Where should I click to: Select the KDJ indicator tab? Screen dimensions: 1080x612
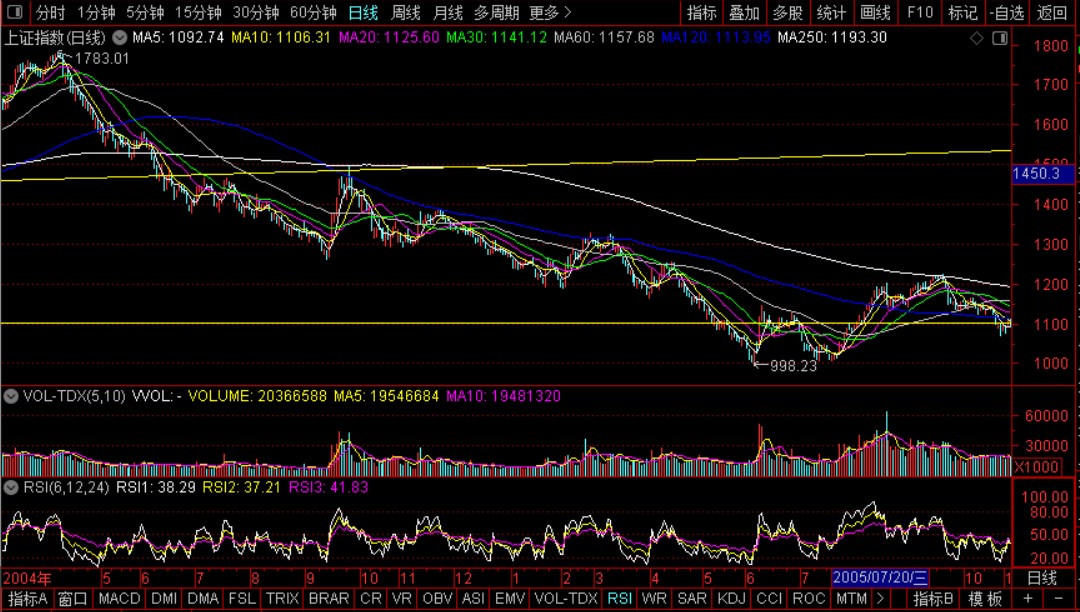coord(731,599)
